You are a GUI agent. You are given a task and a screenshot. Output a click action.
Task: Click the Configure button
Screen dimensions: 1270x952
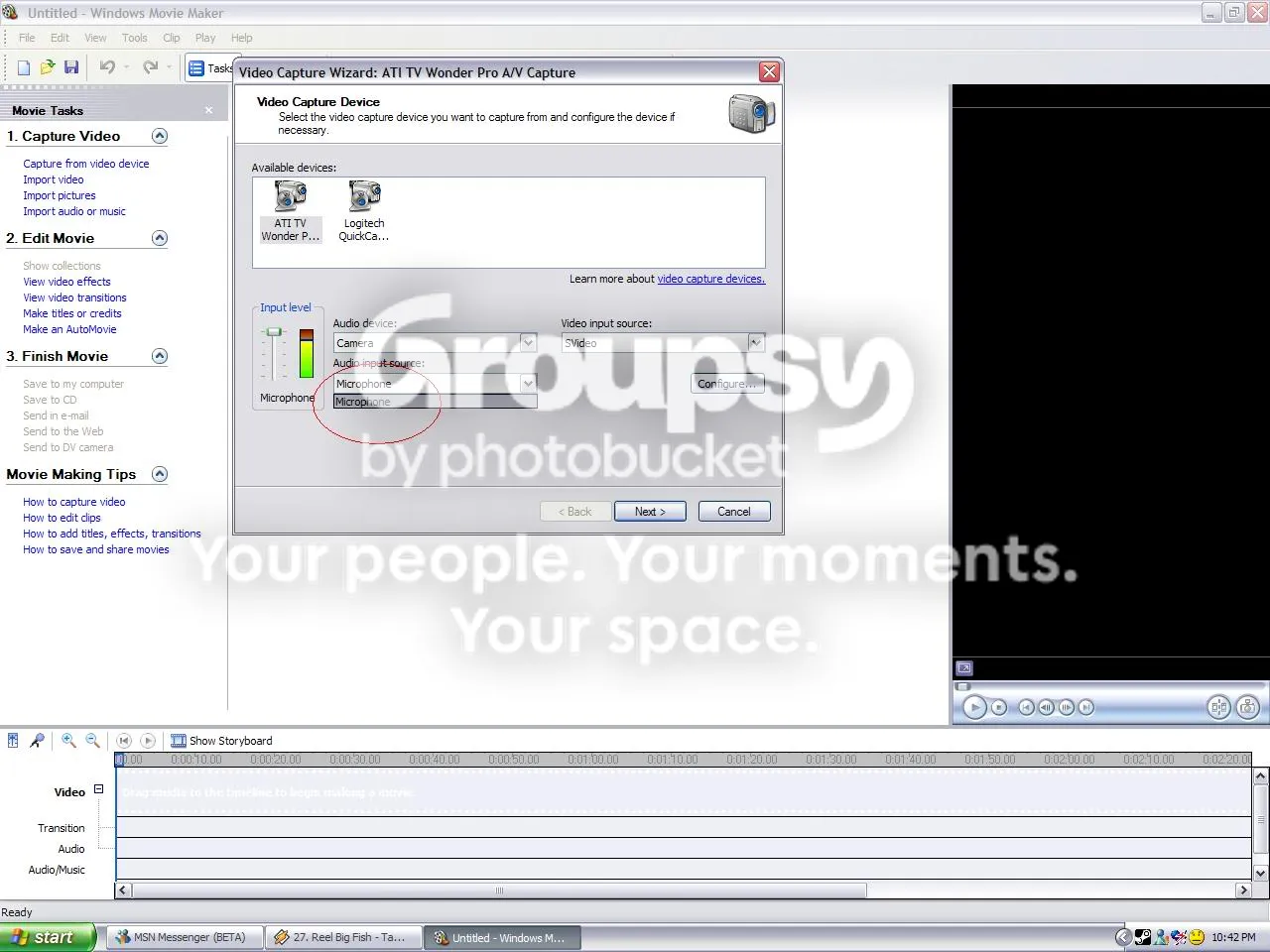point(727,384)
